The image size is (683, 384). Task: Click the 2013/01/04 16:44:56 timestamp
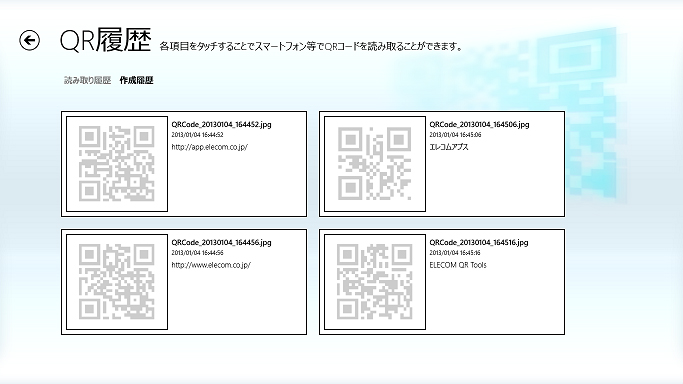click(197, 253)
